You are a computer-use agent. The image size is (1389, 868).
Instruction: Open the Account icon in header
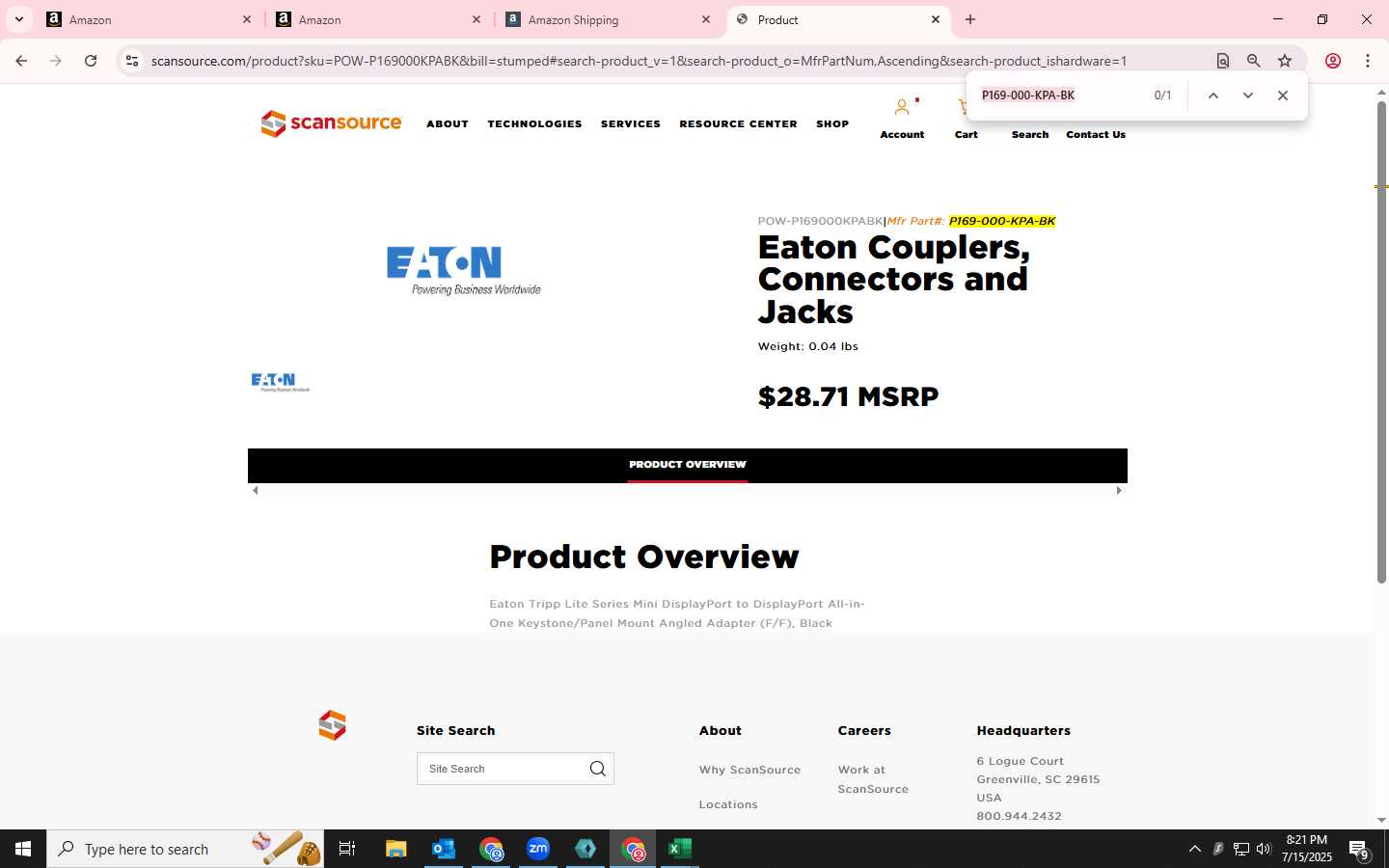[x=902, y=108]
